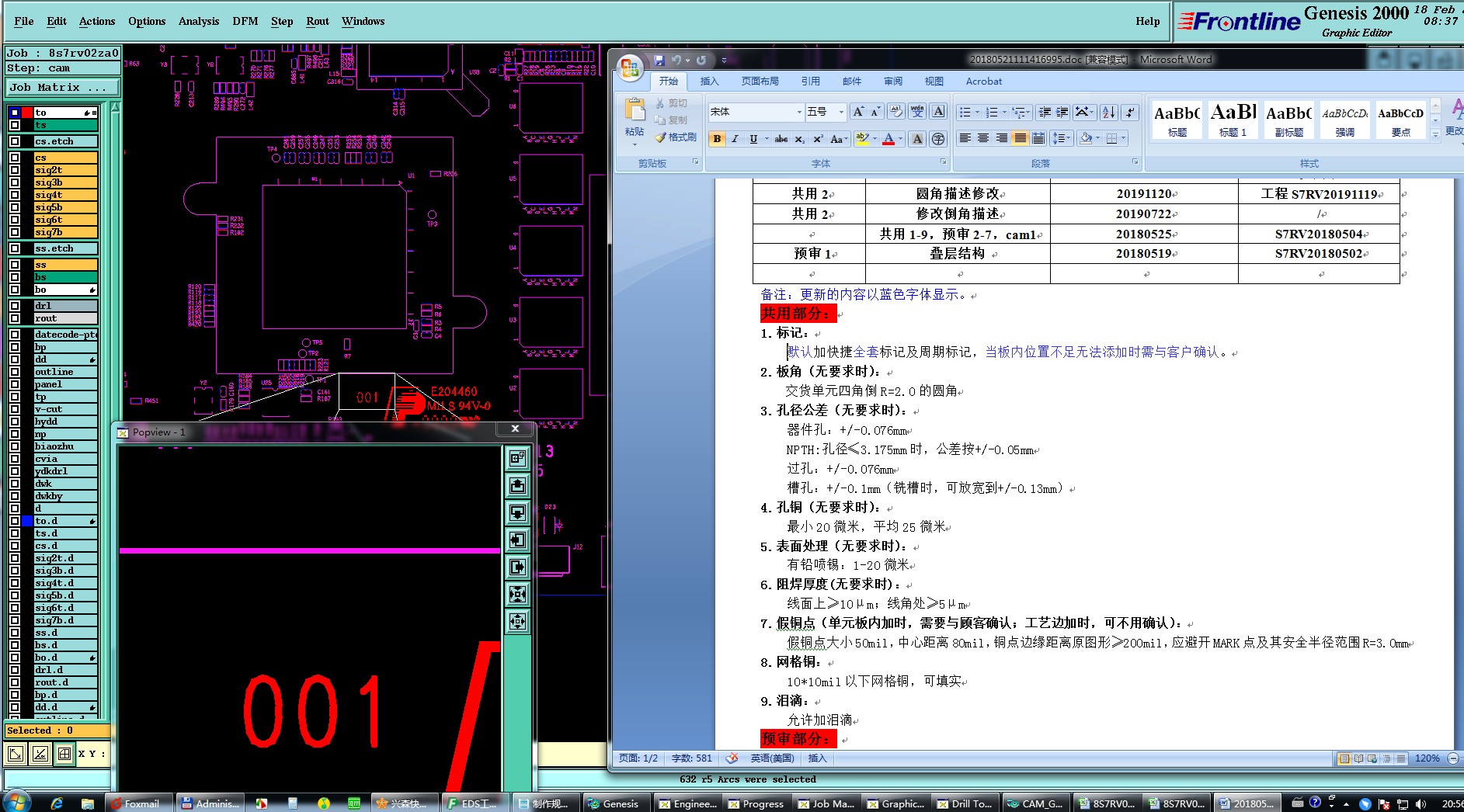Screen dimensions: 1464x812
Task: Open the bullet list dropdown arrow
Action: tap(977, 113)
